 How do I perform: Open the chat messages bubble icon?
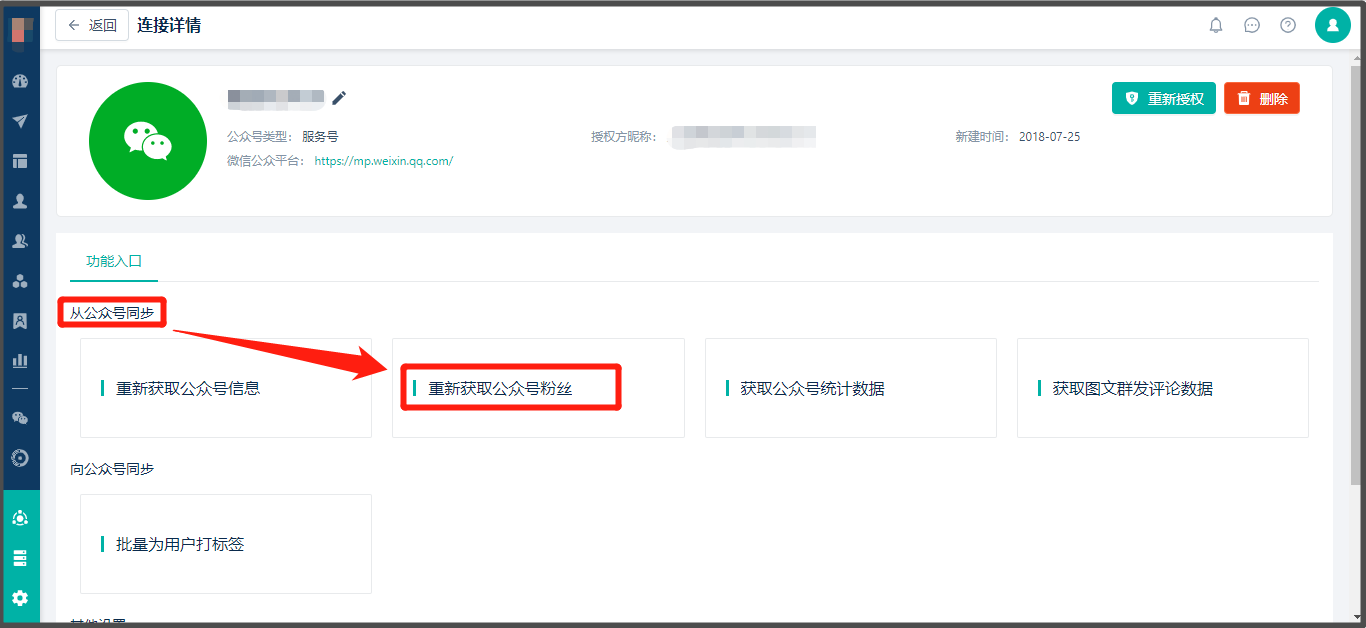(1252, 25)
